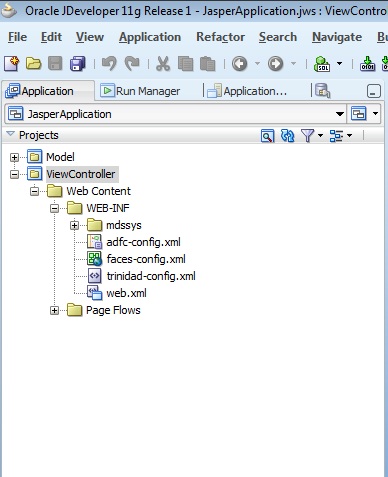388x477 pixels.
Task: Select web.xml file
Action: (x=126, y=293)
